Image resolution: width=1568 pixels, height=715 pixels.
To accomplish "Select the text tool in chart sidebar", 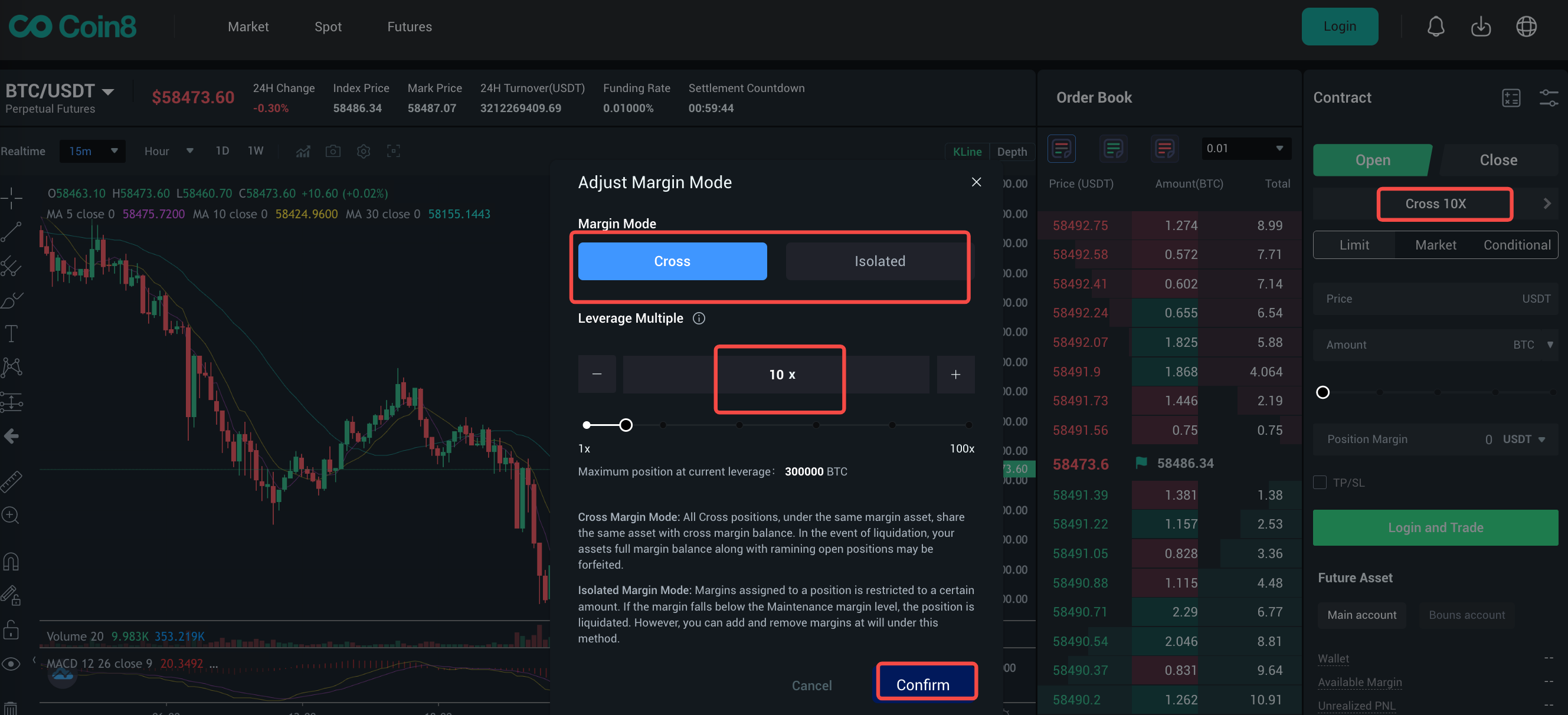I will point(12,333).
